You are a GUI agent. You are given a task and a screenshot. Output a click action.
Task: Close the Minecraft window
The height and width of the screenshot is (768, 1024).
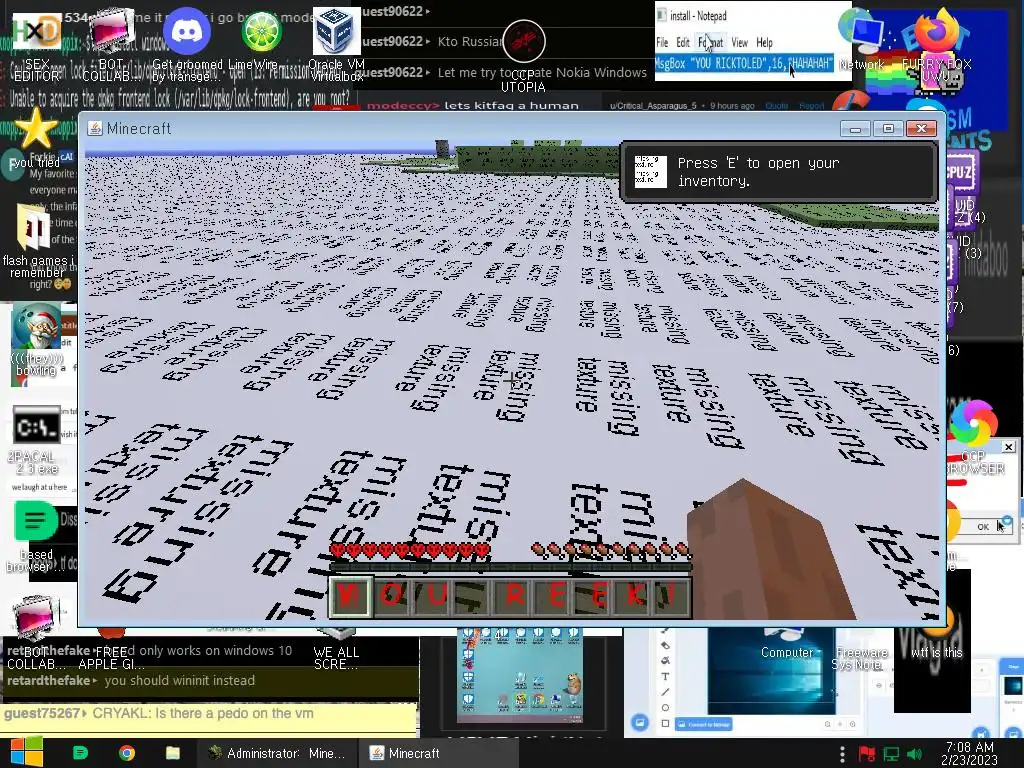pyautogui.click(x=921, y=129)
